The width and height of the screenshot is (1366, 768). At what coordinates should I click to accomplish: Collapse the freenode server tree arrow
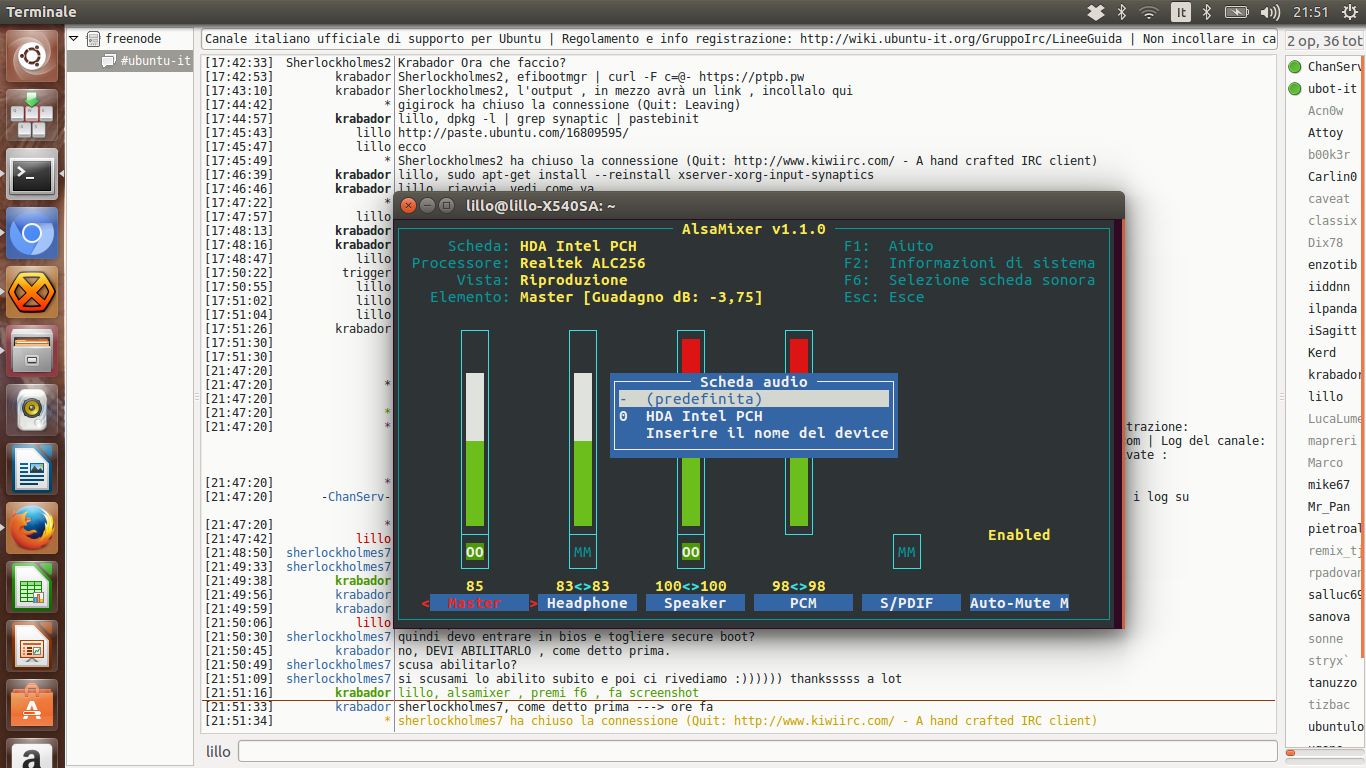coord(75,39)
